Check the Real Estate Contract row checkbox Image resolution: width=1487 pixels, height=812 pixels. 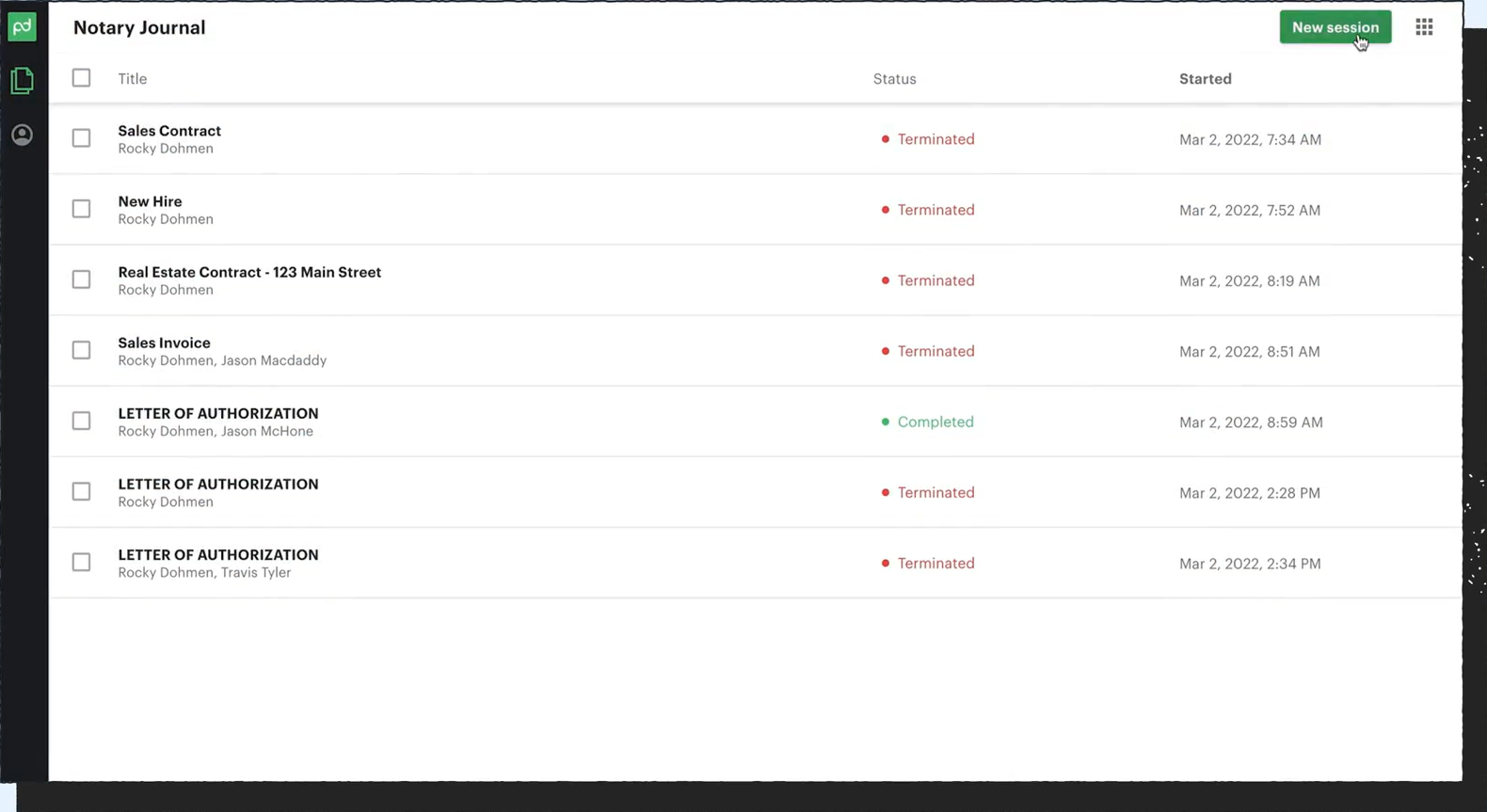click(x=82, y=279)
